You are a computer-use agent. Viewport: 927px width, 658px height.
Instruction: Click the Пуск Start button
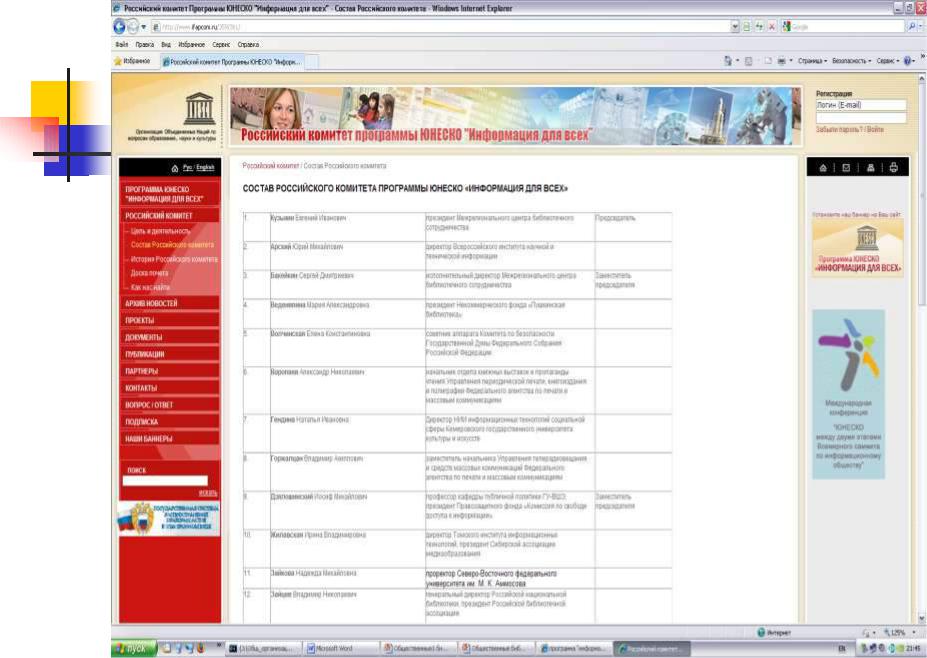[x=134, y=649]
